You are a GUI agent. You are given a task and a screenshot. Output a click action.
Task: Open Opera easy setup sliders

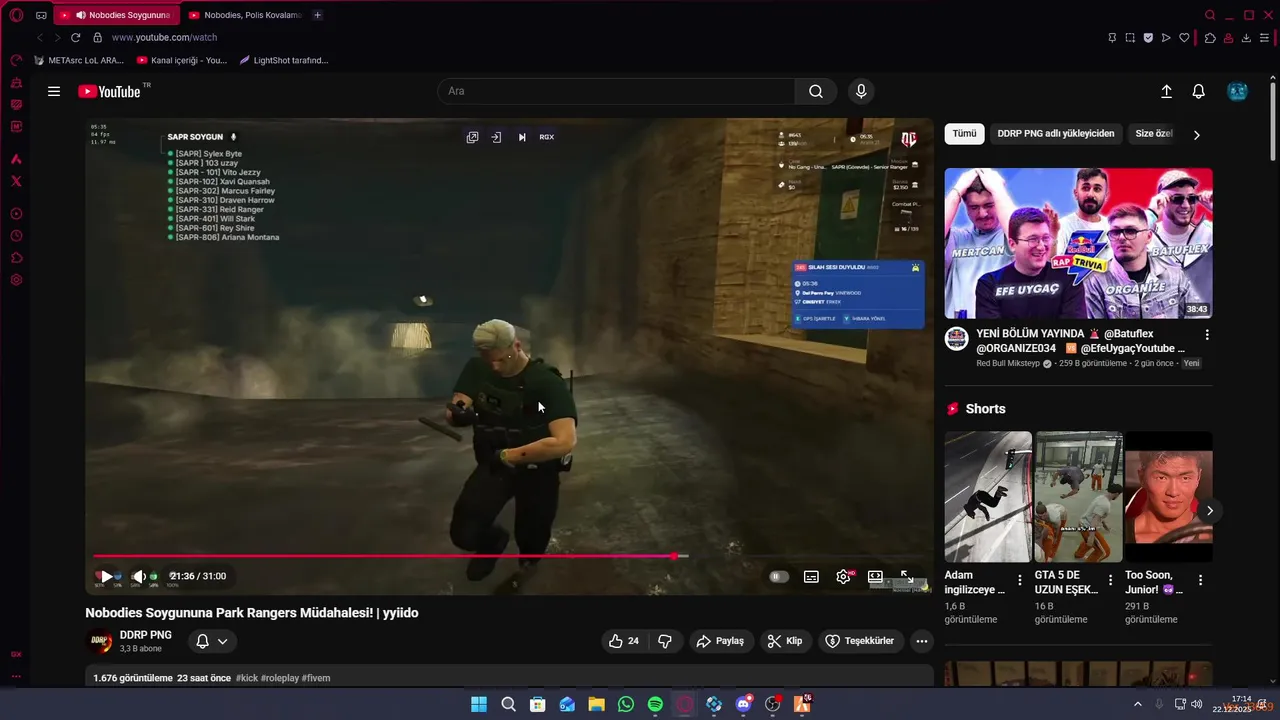point(1265,38)
